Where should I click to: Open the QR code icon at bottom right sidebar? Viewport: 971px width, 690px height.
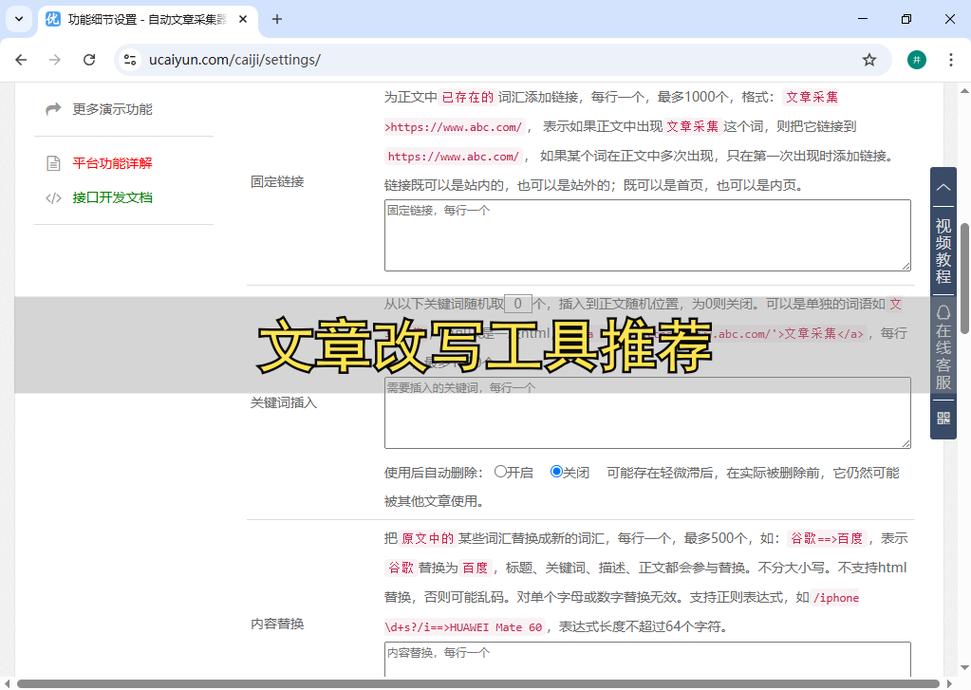coord(942,418)
